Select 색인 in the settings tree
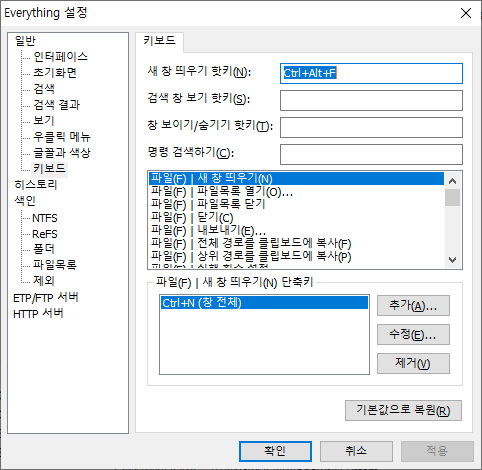The image size is (482, 470). 25,200
